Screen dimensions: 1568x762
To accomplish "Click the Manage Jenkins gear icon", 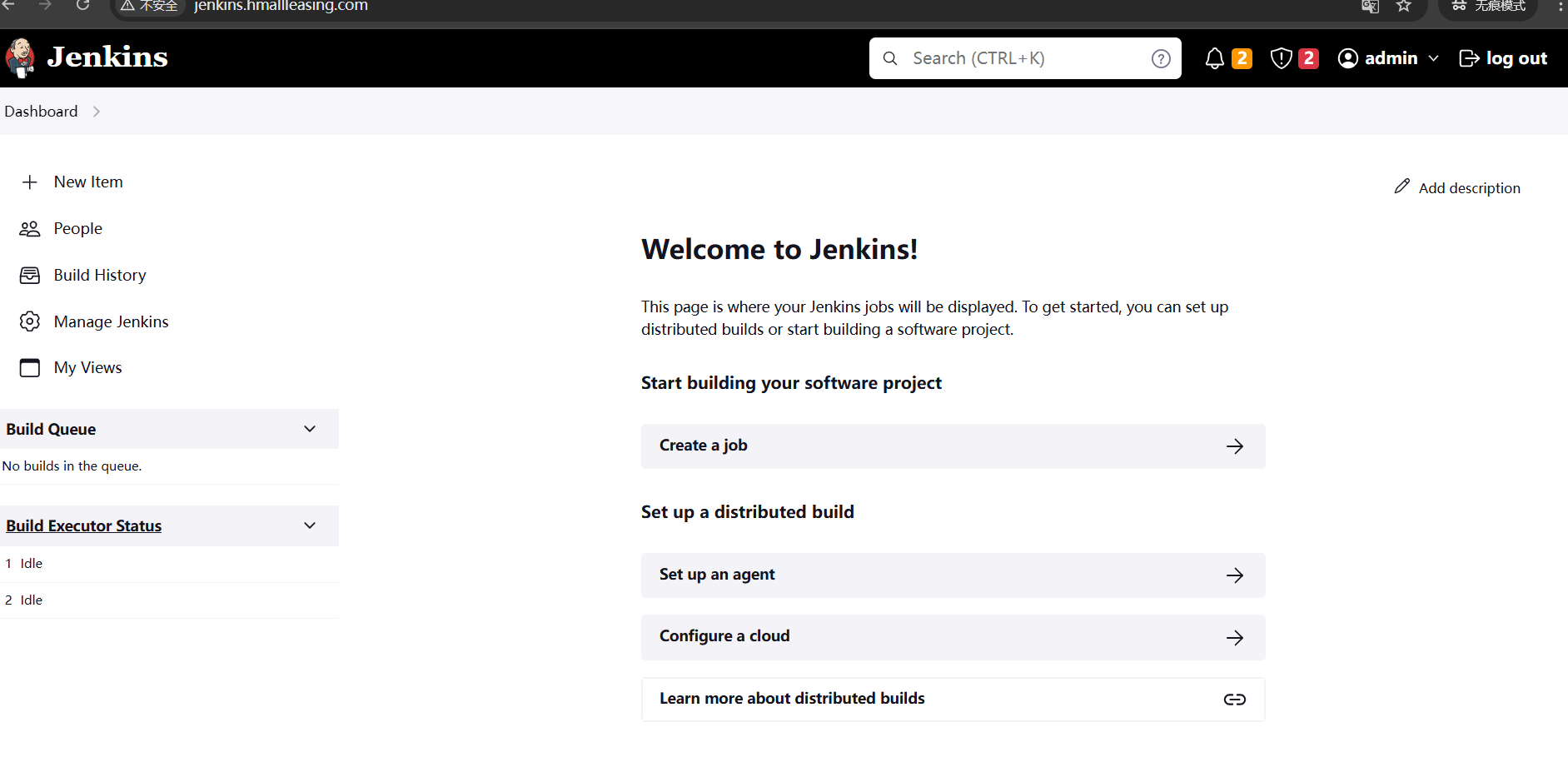I will coord(30,321).
